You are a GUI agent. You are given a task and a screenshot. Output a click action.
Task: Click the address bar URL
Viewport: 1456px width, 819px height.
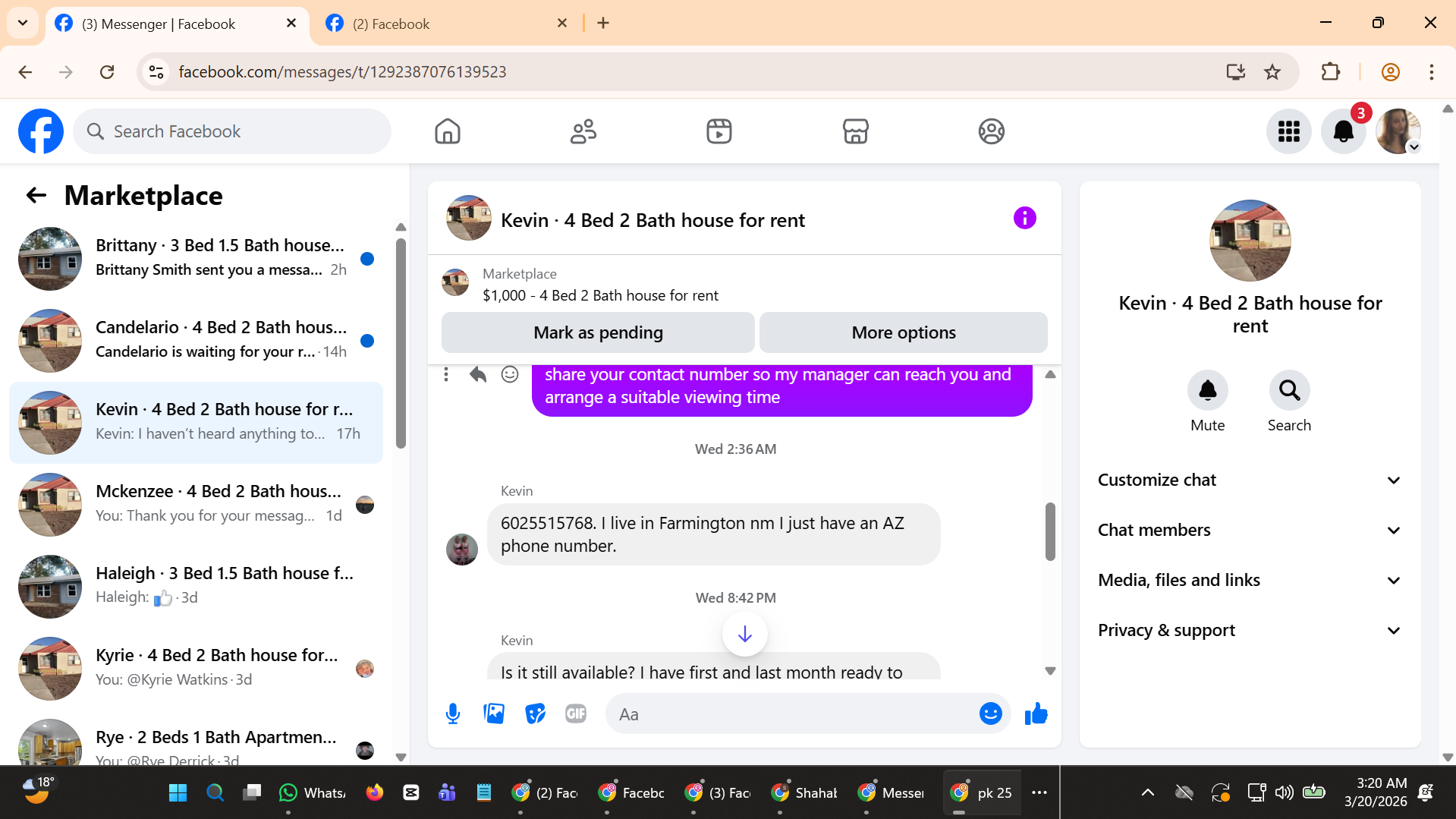click(342, 72)
